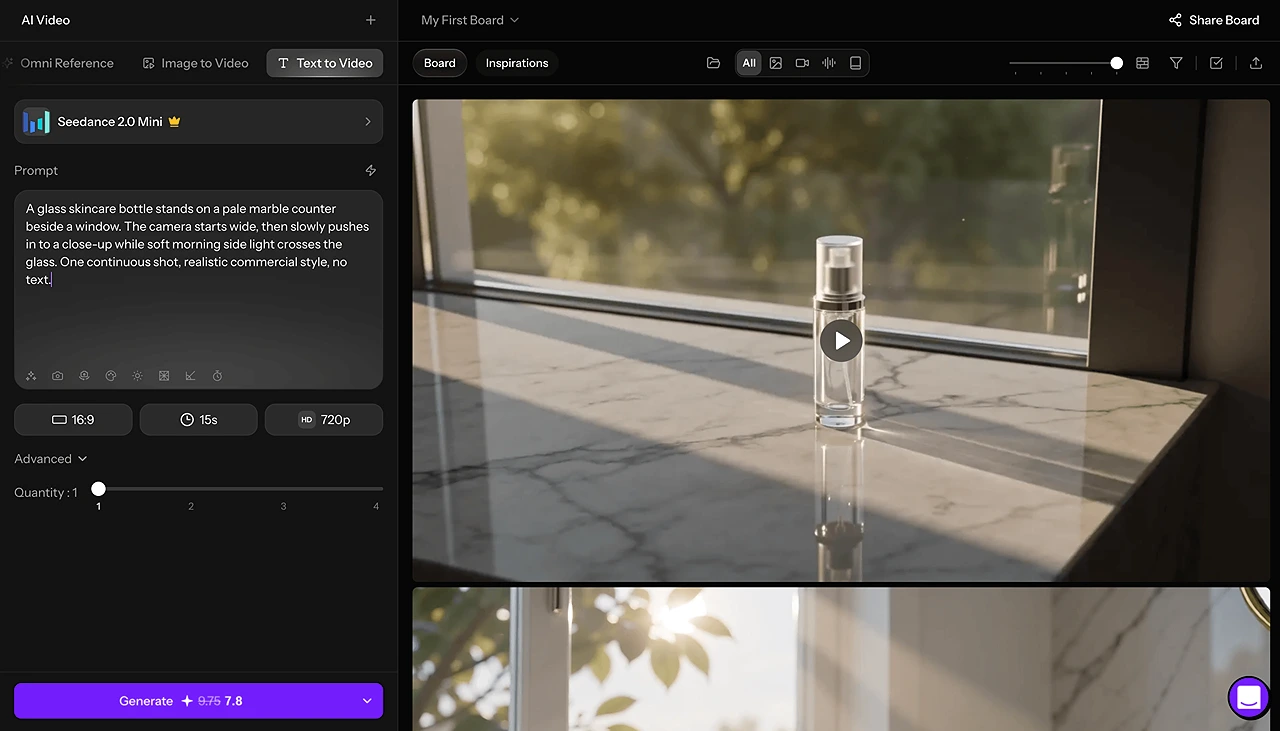Click quantity tick label 3
The width and height of the screenshot is (1280, 731).
(283, 507)
